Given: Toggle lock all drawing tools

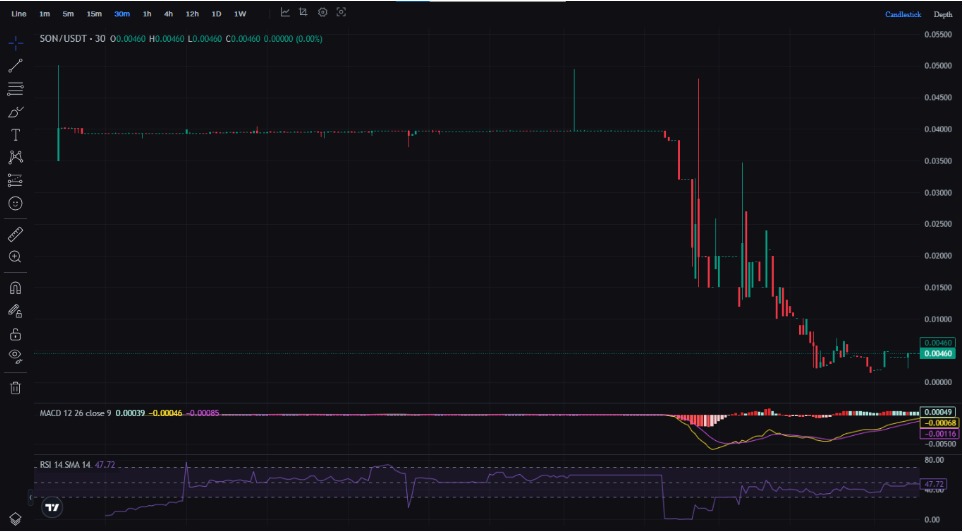Looking at the screenshot, I should tap(15, 334).
